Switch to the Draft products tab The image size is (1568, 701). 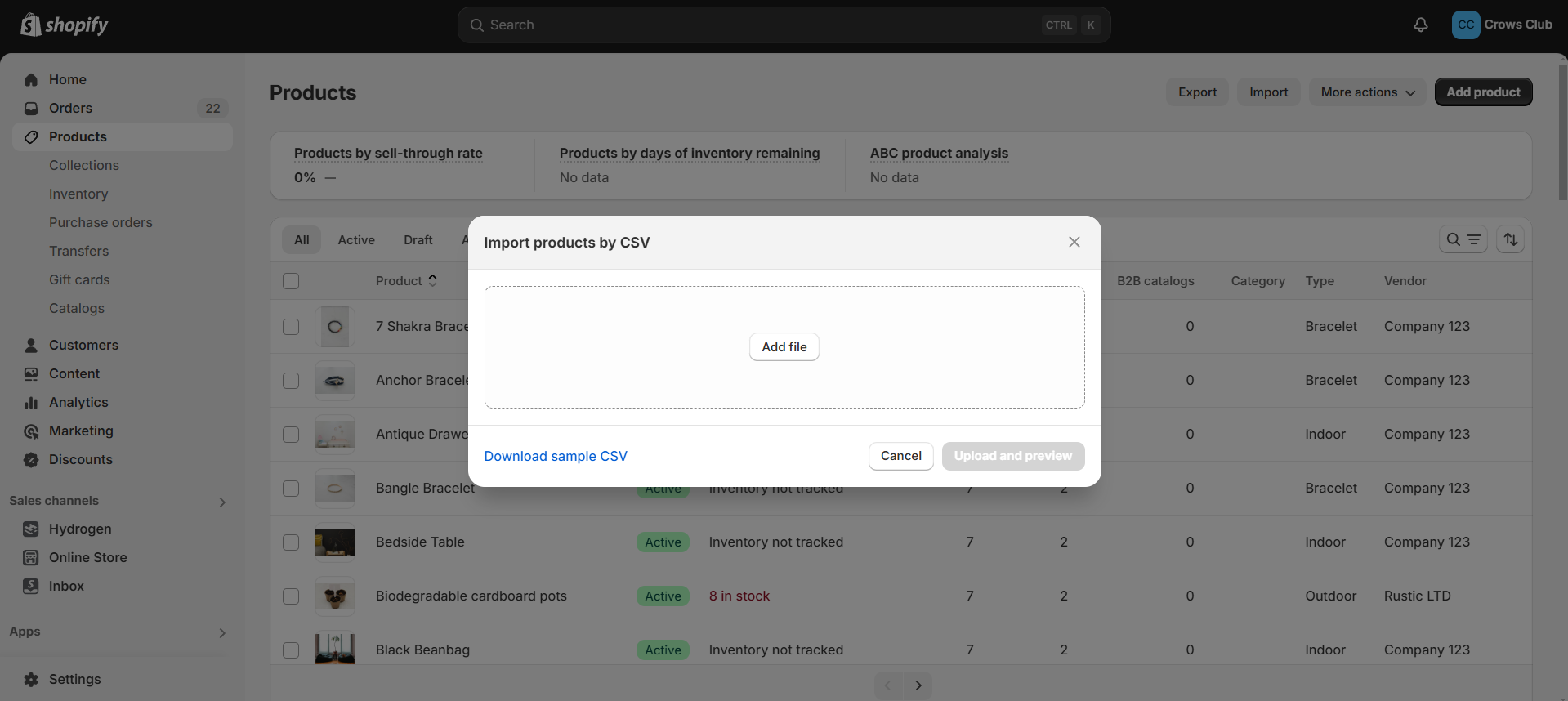[418, 239]
